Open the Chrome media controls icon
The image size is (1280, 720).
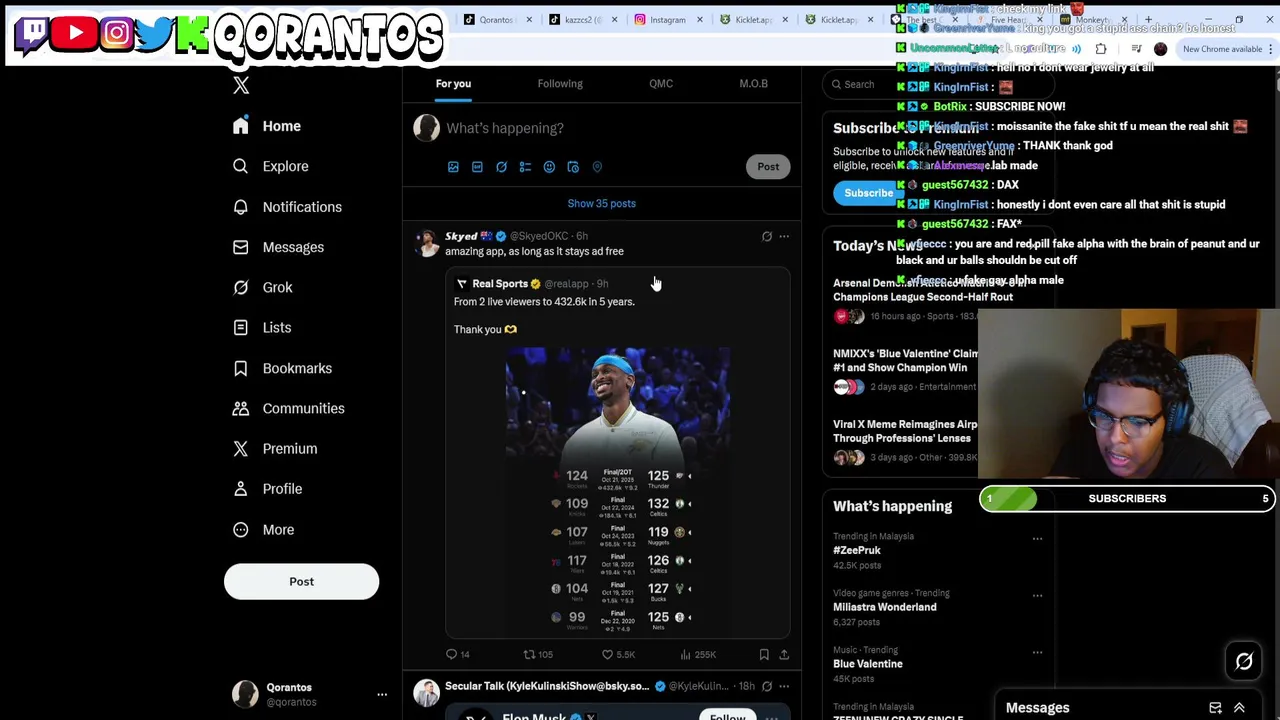(1137, 49)
